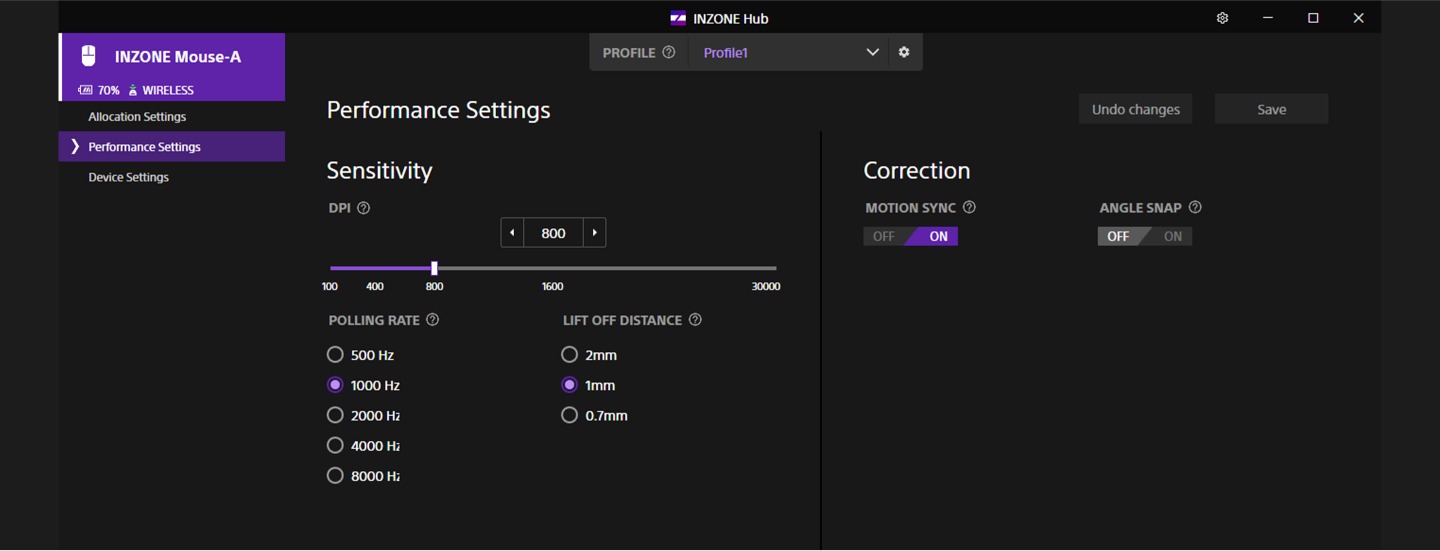
Task: Click the Undo changes button
Action: (x=1135, y=109)
